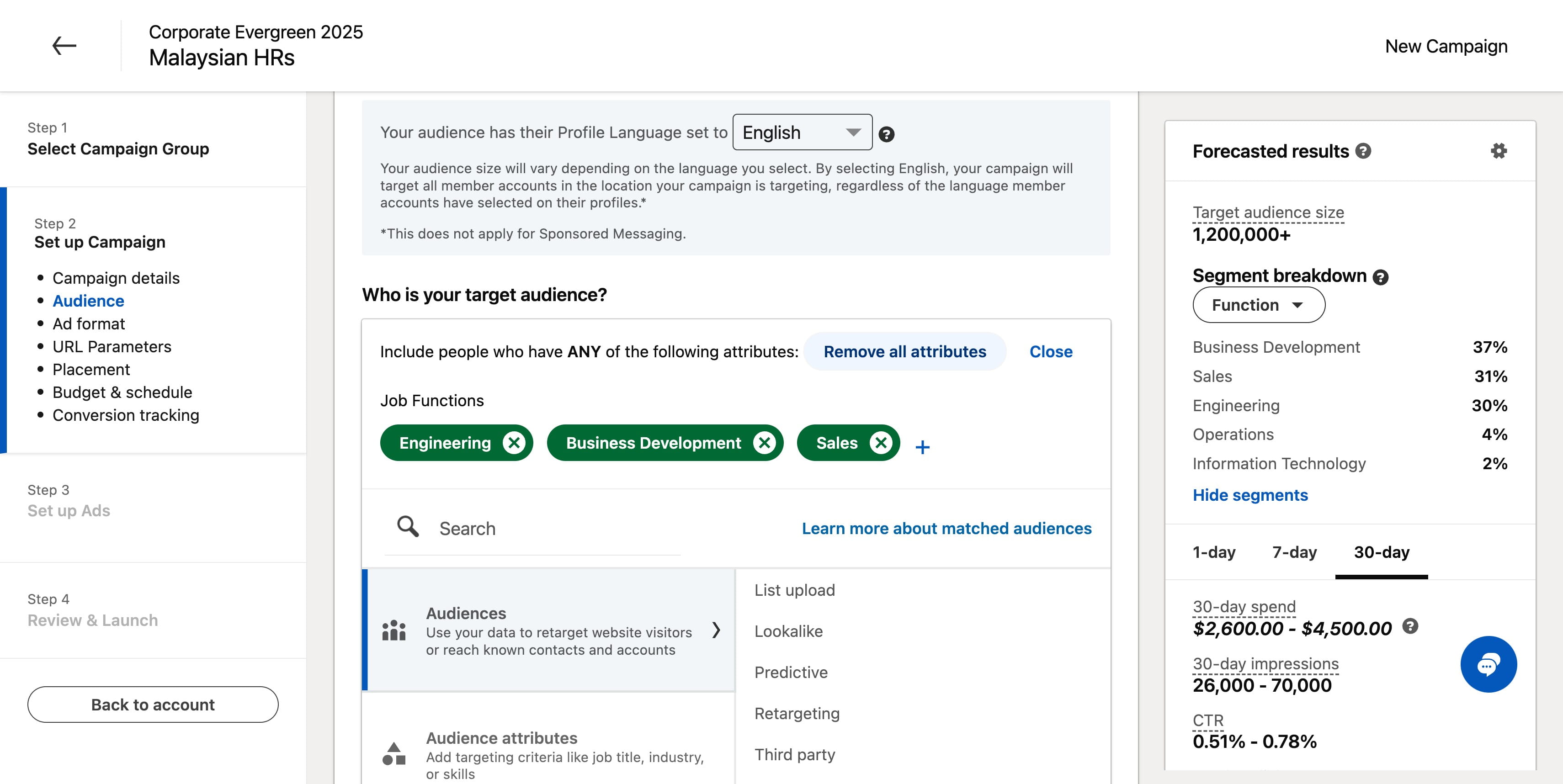Add another job function with plus icon
Screen dimensions: 1563x784
tap(922, 447)
